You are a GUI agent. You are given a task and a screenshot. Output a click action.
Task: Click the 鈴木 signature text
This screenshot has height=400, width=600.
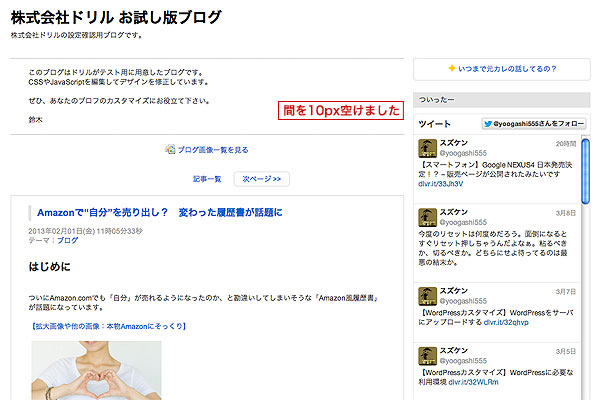[x=35, y=120]
